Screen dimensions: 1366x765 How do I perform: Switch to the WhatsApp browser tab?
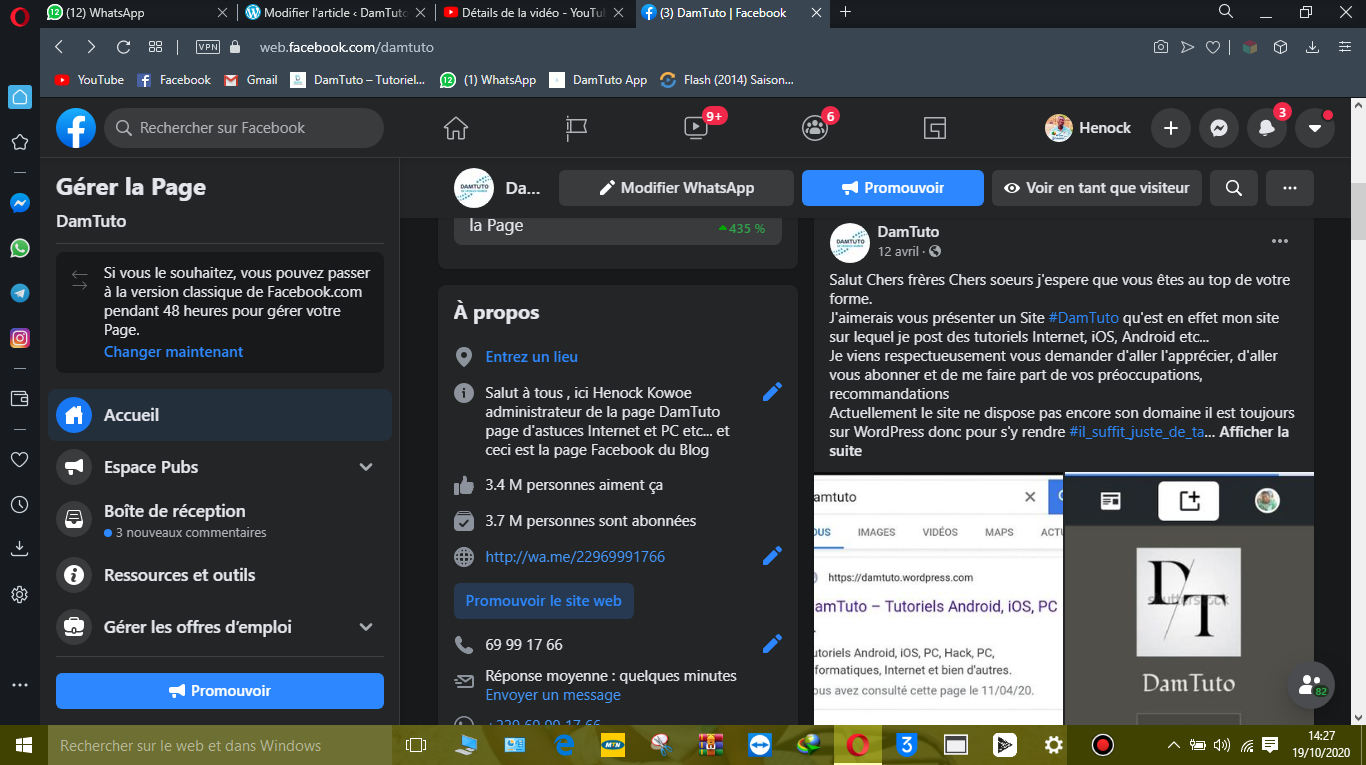pyautogui.click(x=139, y=13)
